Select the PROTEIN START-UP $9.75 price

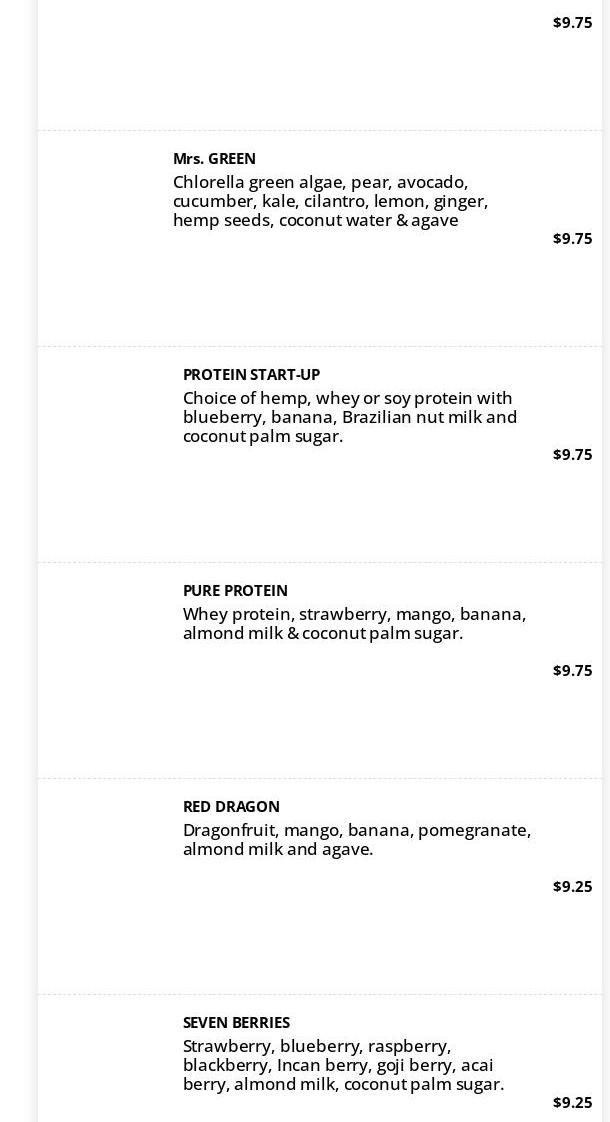coord(572,455)
